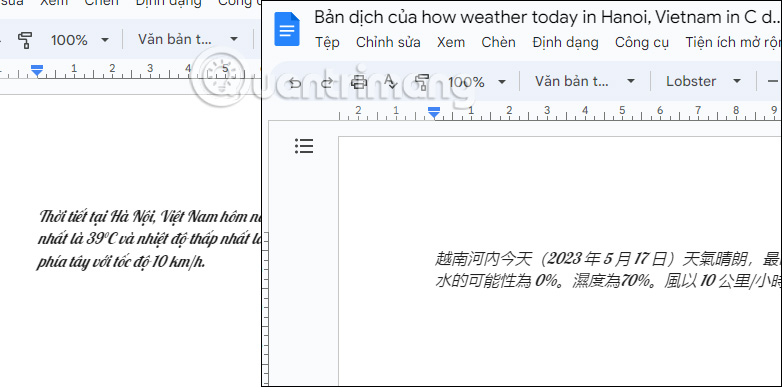Select Paint format icon in front window

[x=421, y=82]
